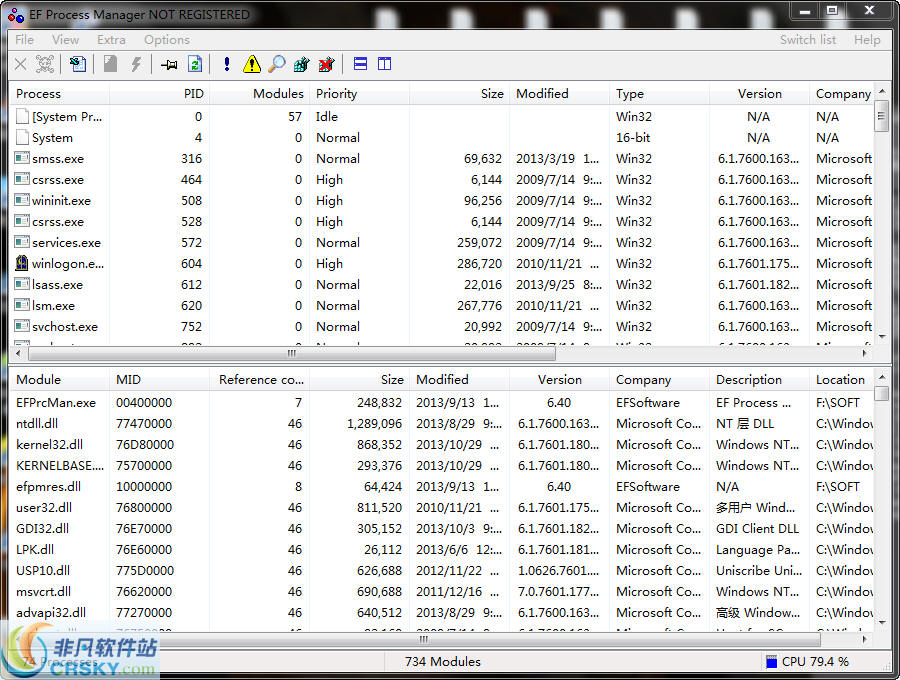Click the yellow warning triangle icon

[x=252, y=64]
